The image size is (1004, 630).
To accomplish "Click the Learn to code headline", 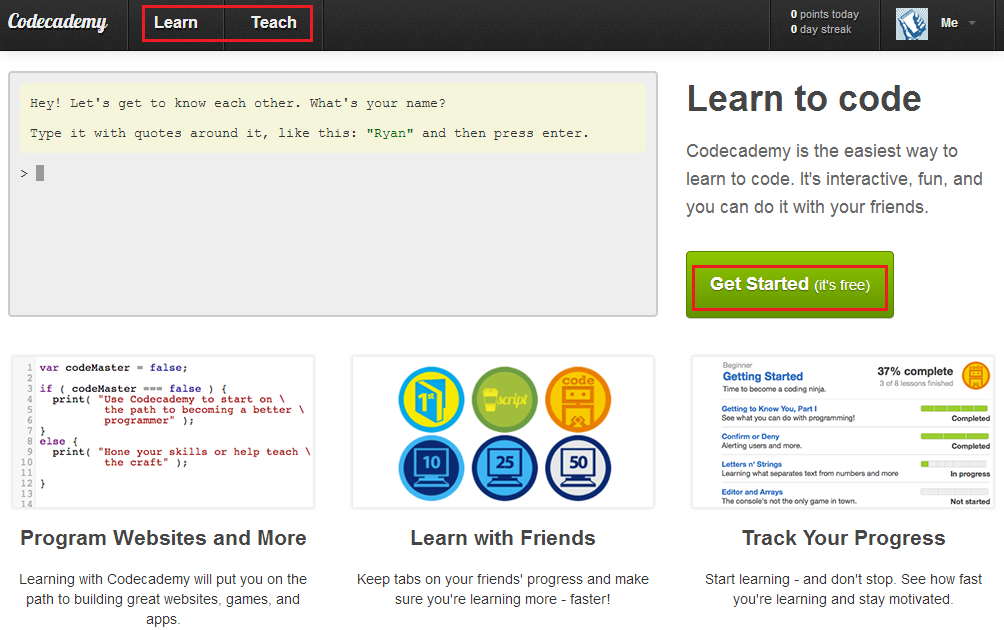I will (804, 99).
